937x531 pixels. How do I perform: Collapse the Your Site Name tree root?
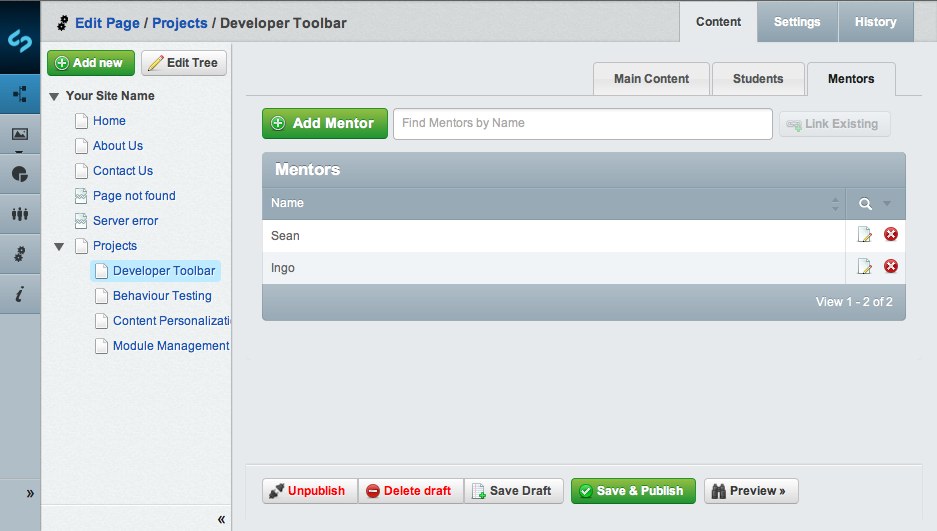[54, 96]
